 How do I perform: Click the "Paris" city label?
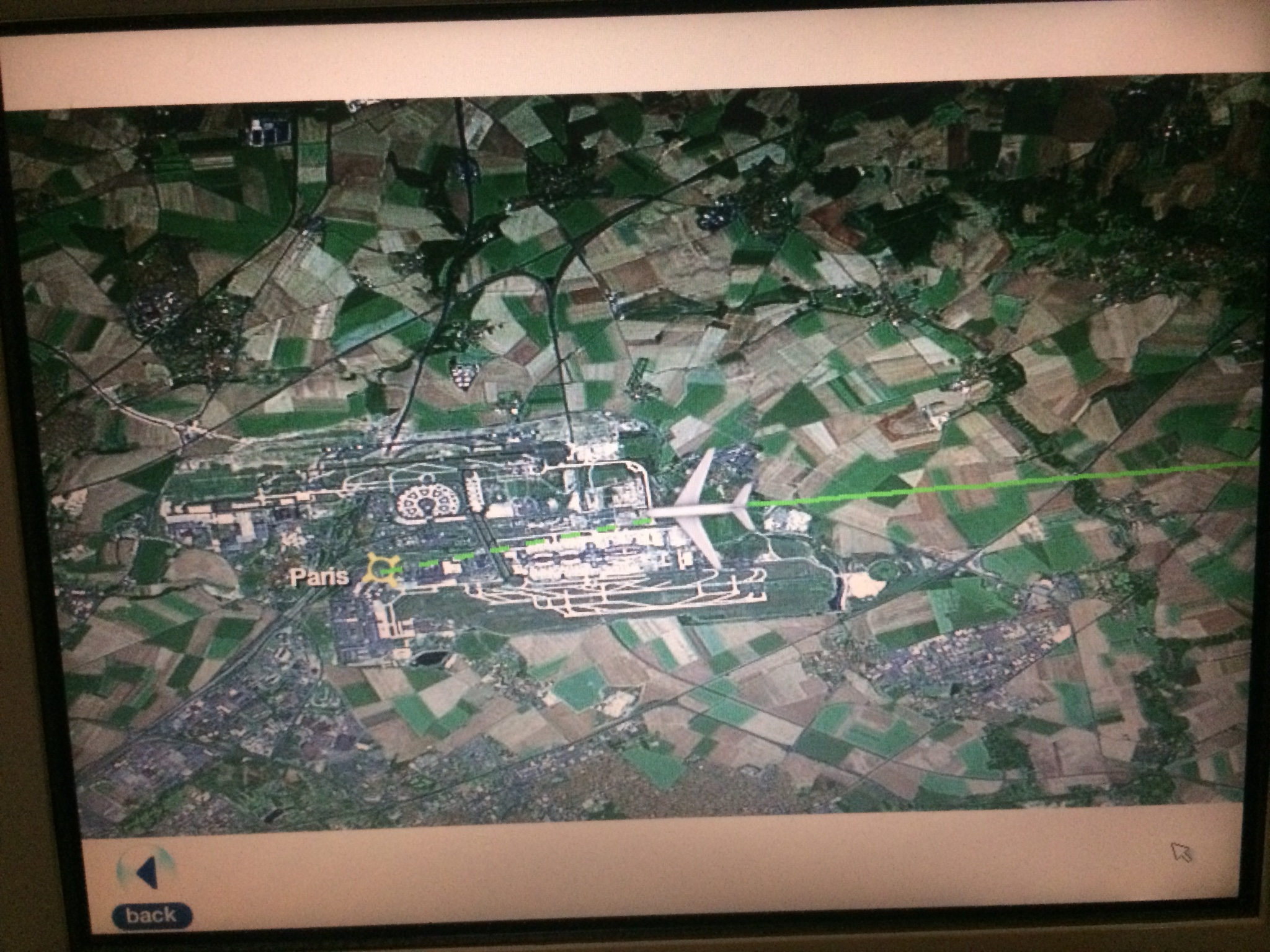click(319, 578)
